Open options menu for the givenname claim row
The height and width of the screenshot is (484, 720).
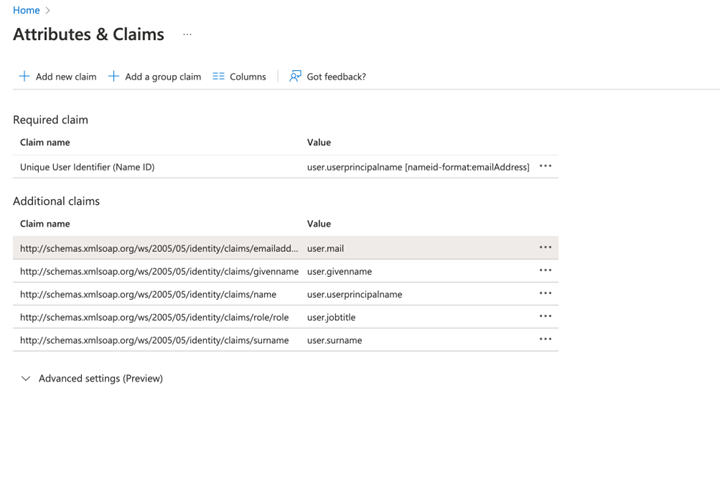(x=545, y=271)
